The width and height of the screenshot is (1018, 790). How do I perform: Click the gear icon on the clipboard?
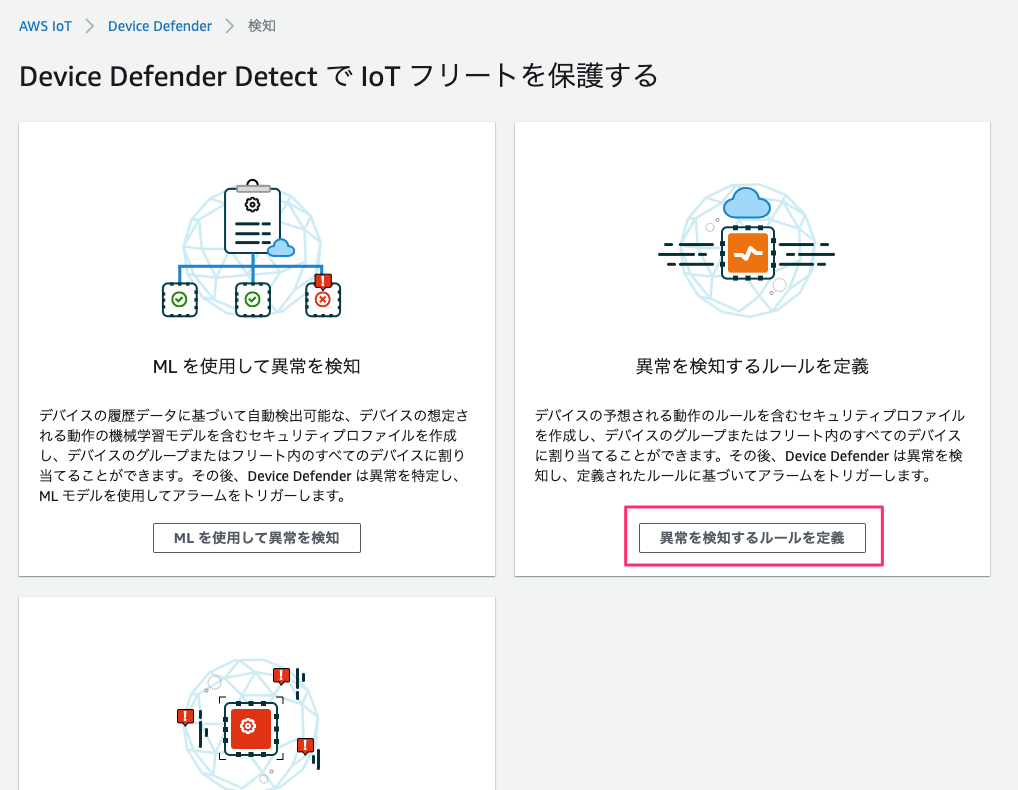(251, 205)
